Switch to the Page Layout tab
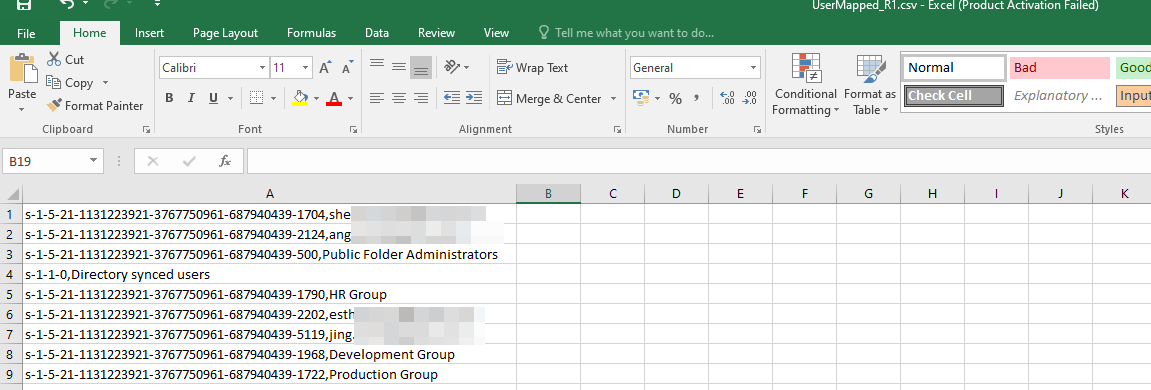 click(x=225, y=33)
